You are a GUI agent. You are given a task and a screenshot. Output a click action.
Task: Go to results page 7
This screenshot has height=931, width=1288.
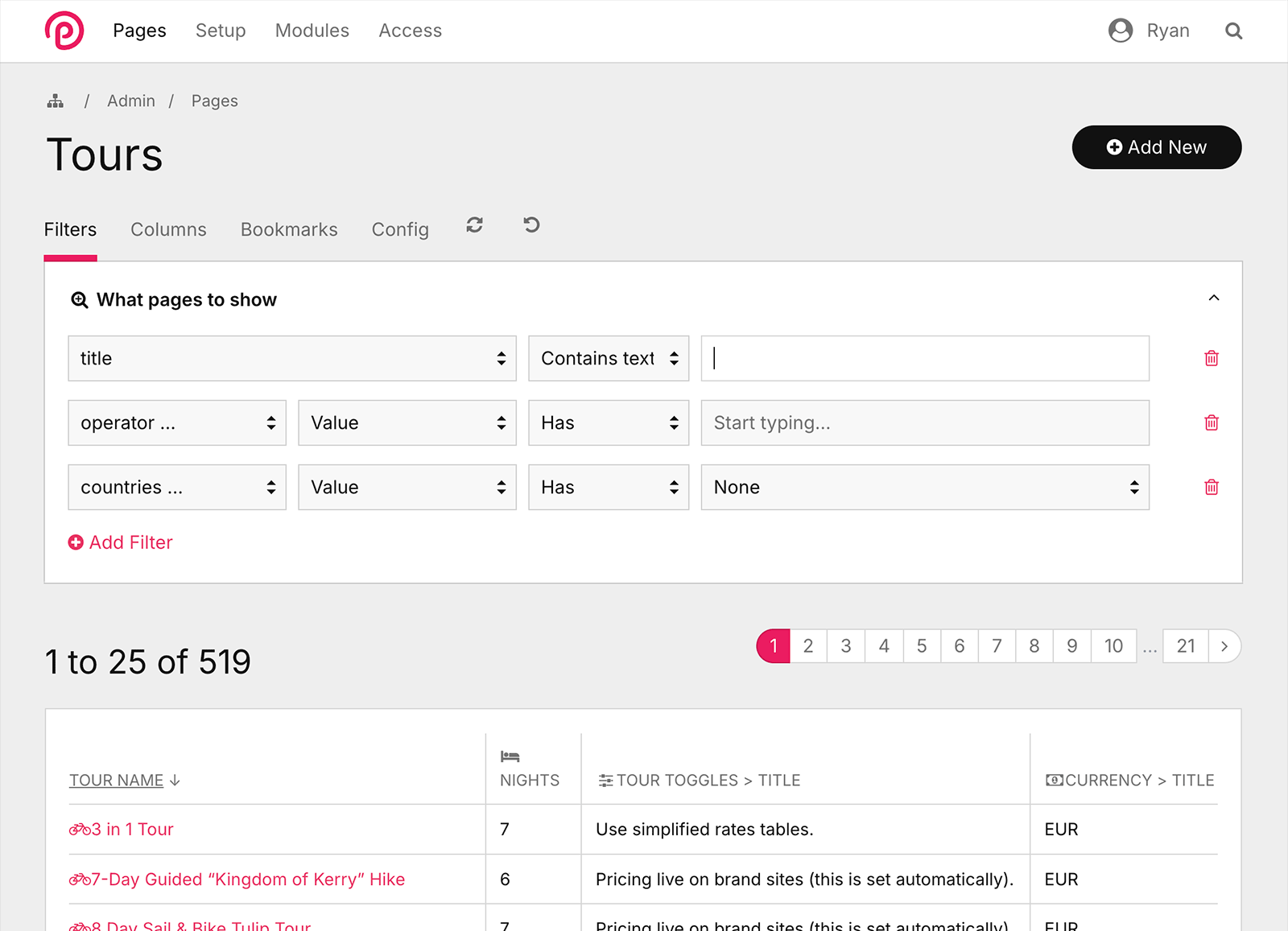tap(997, 646)
